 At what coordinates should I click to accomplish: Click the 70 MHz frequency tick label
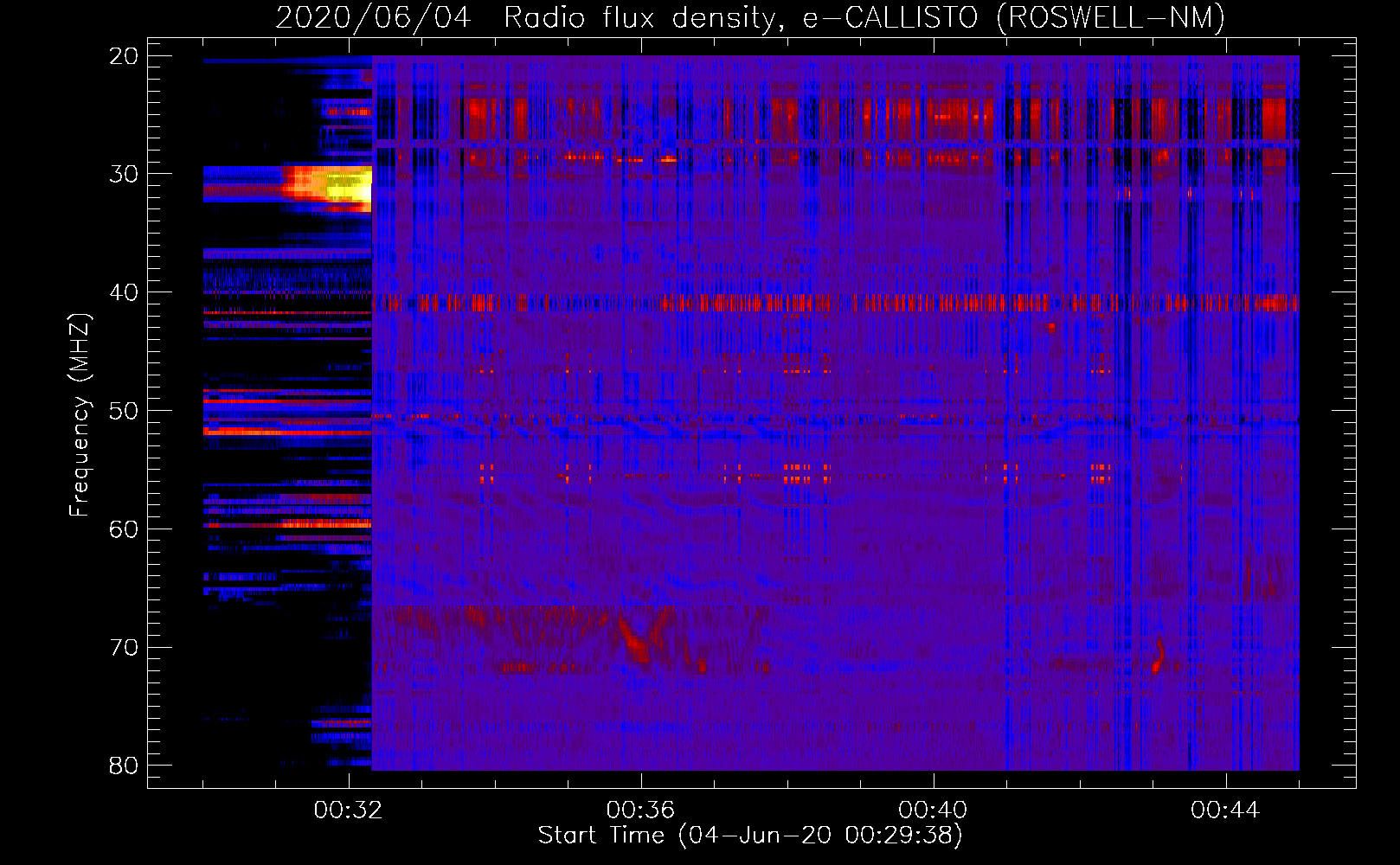124,647
